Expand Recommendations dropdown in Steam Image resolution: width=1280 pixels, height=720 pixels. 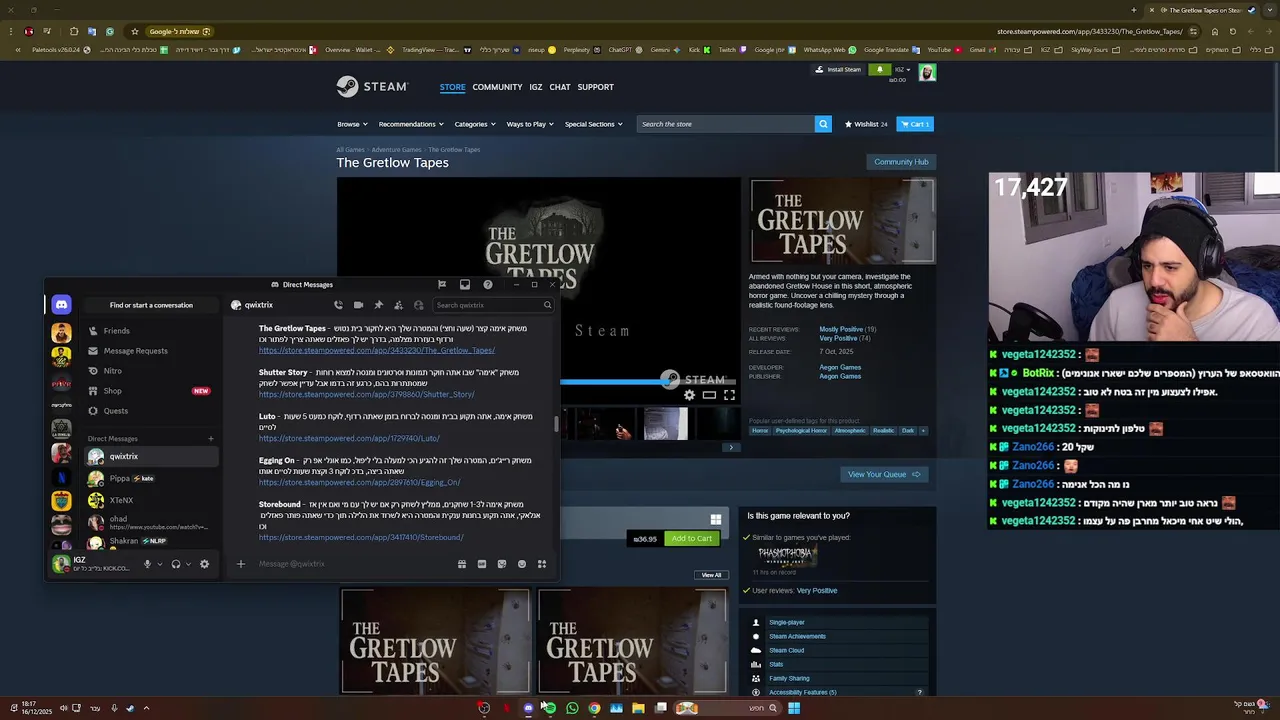point(411,124)
